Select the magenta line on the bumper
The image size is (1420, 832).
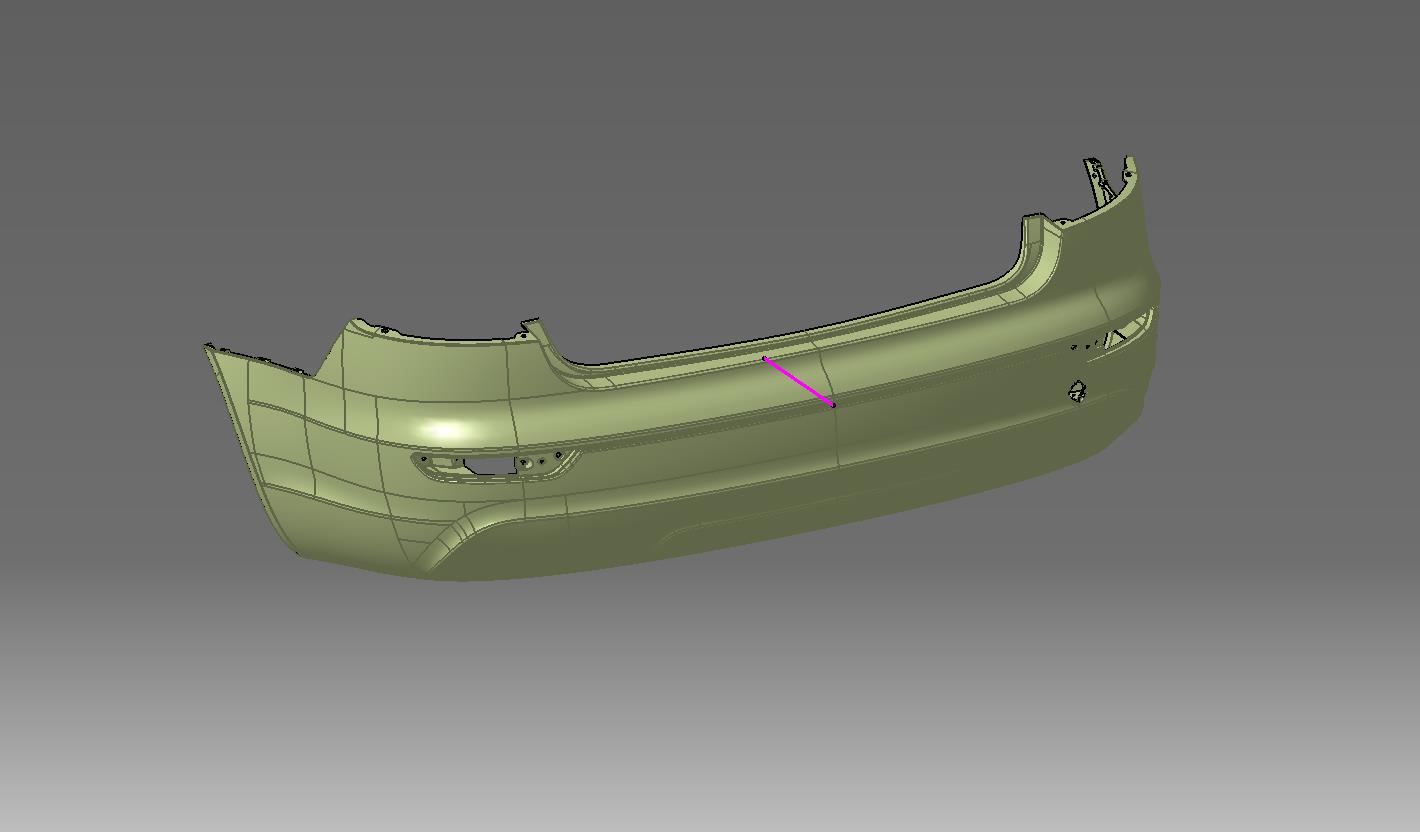coord(799,382)
